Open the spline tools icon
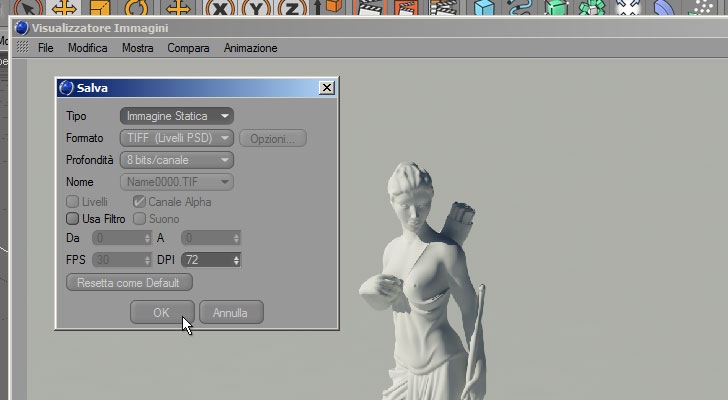 pos(520,7)
